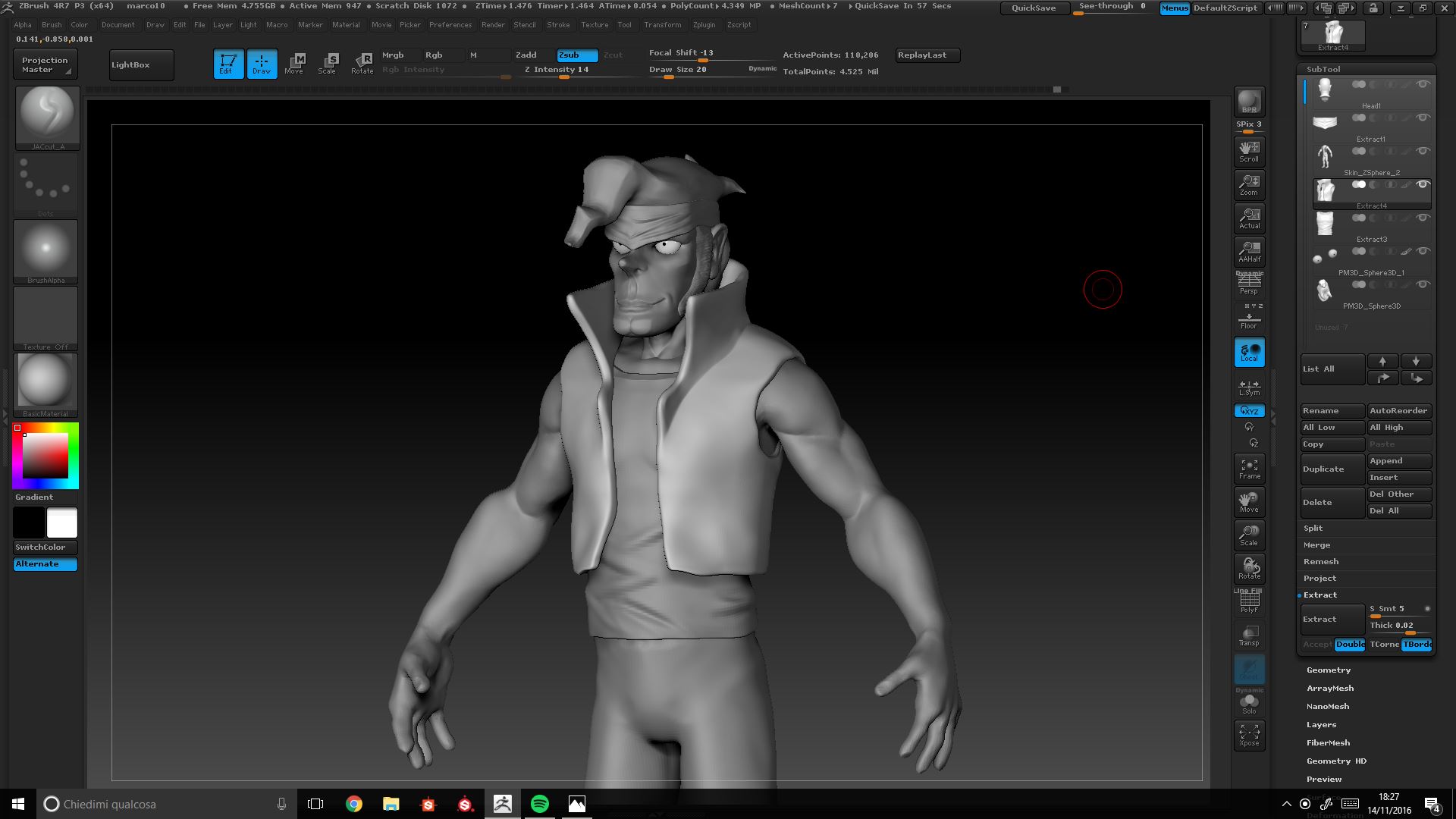Image resolution: width=1456 pixels, height=819 pixels.
Task: Click the Solo mode icon
Action: click(1249, 703)
